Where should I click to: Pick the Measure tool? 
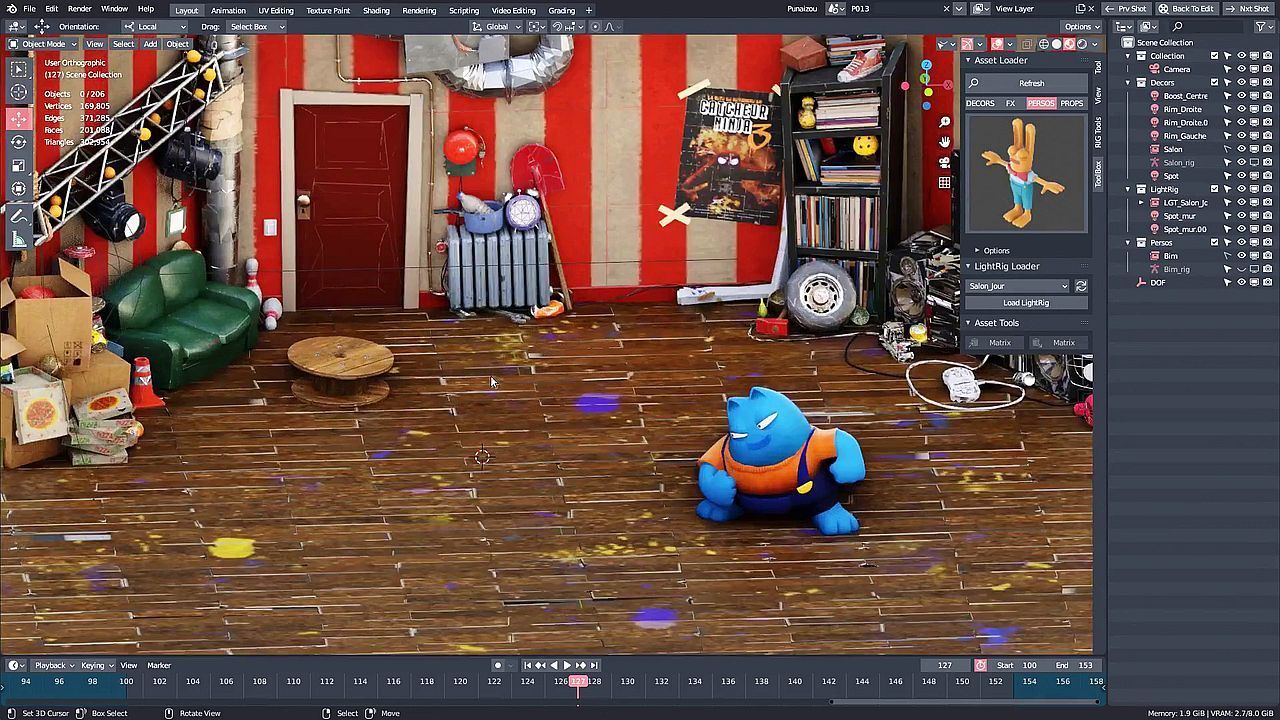19,240
